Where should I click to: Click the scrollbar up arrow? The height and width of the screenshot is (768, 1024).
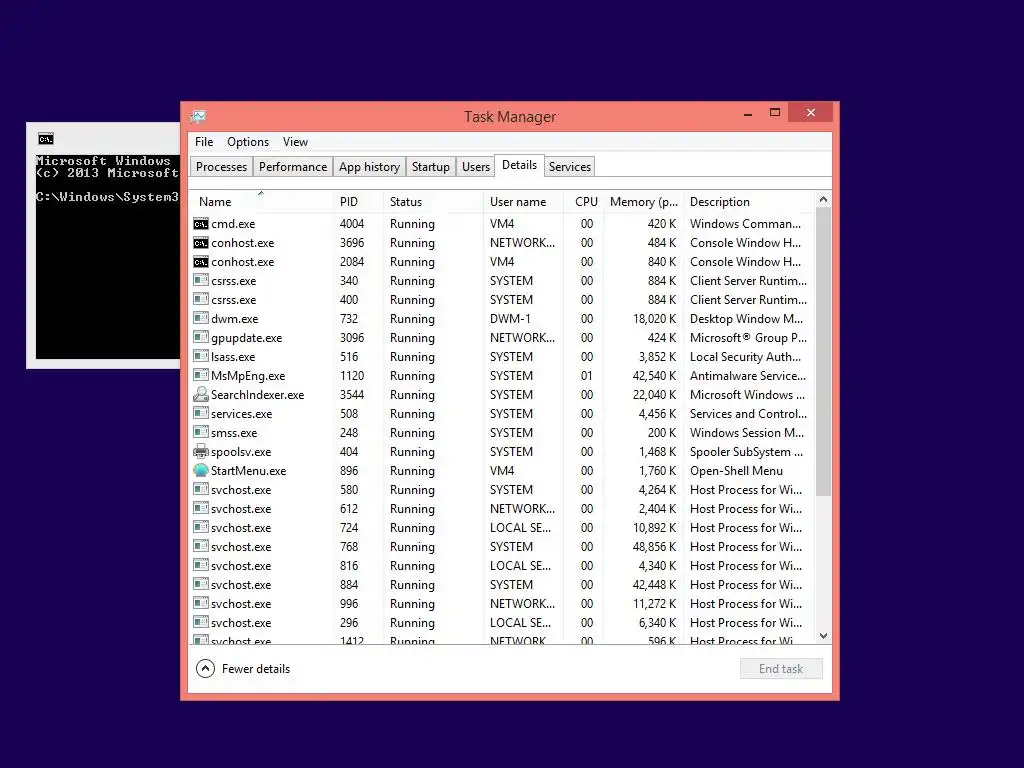[x=824, y=199]
